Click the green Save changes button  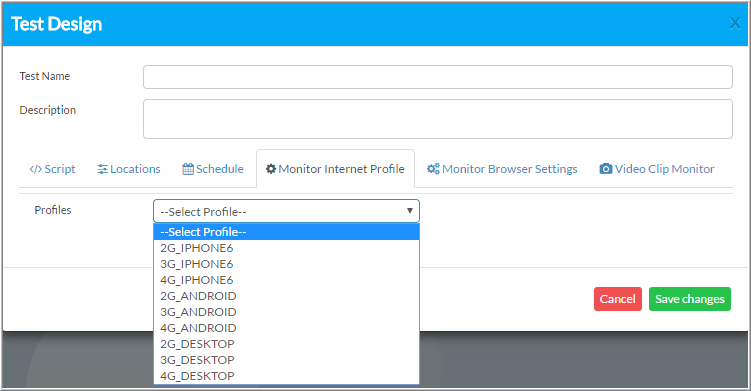coord(690,299)
